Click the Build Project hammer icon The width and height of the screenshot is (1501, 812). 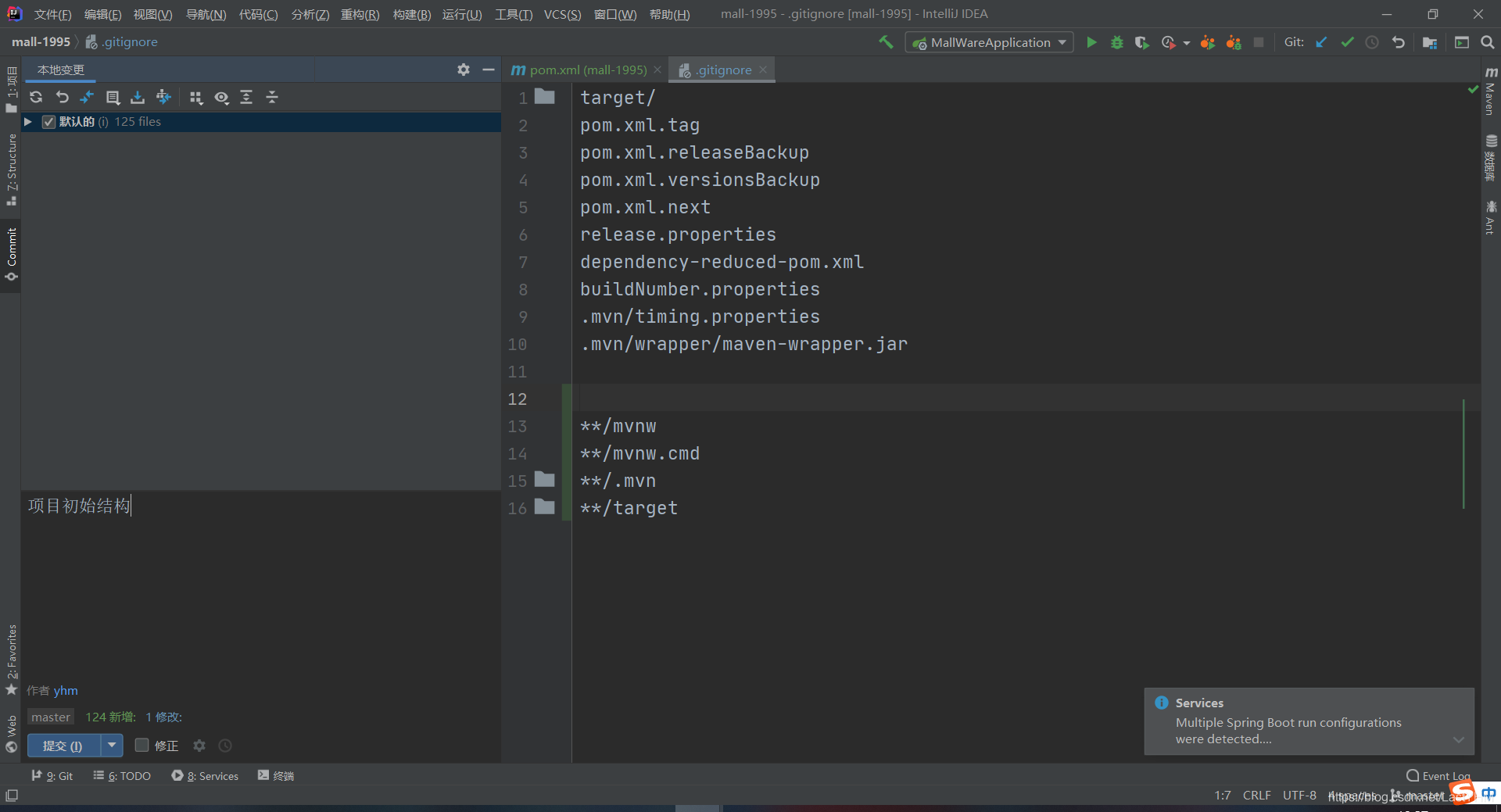tap(886, 42)
